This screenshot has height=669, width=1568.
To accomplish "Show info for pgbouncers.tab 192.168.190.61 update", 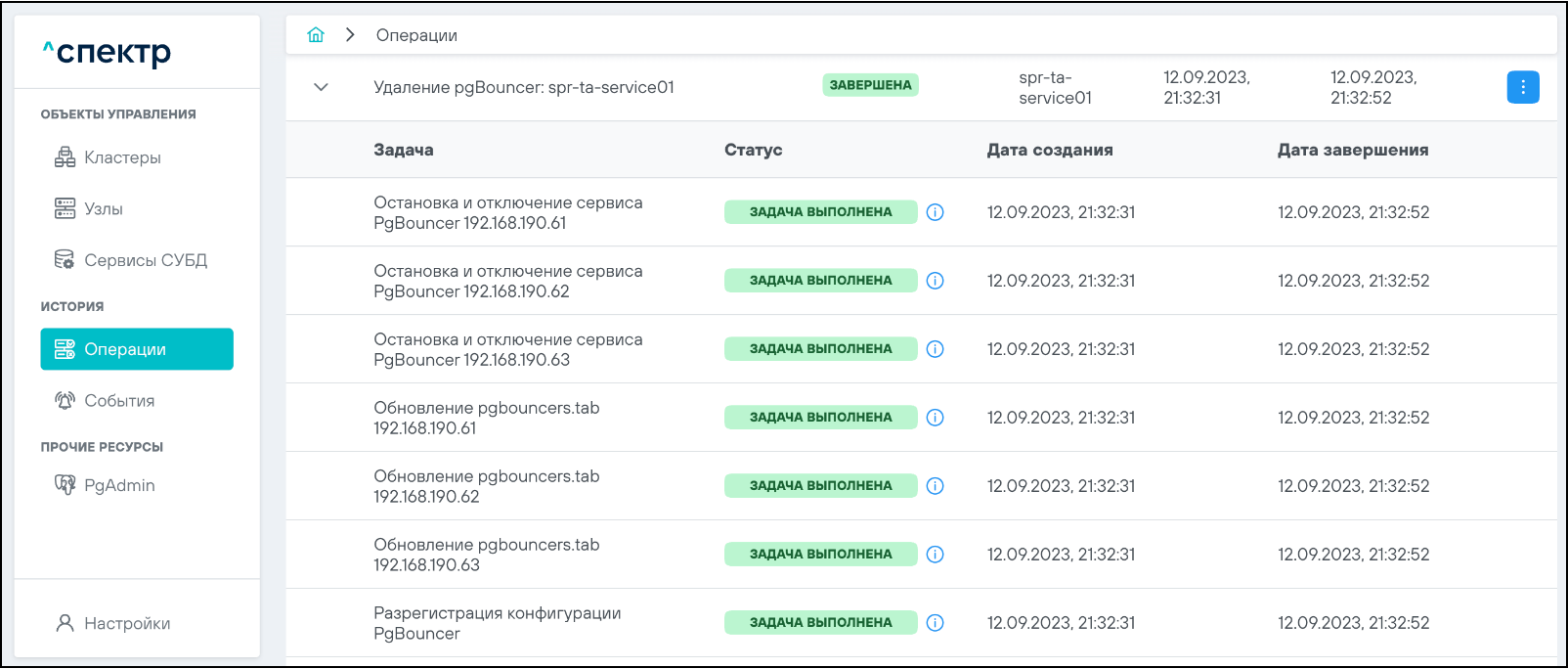I will click(936, 418).
